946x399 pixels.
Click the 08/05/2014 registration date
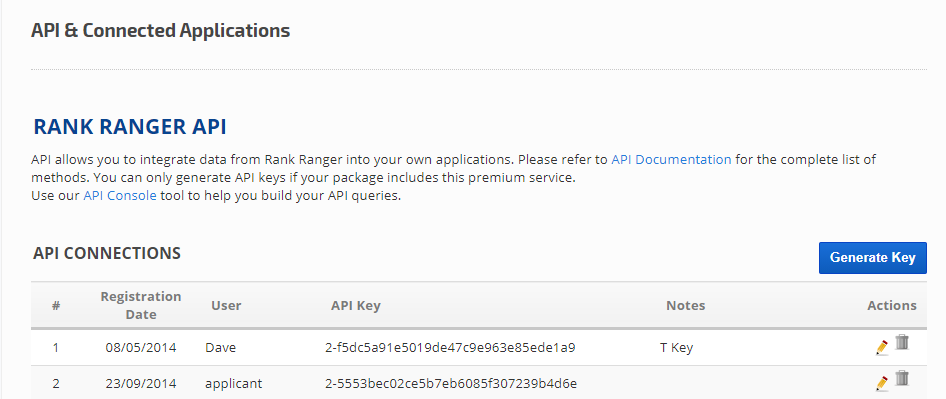pos(141,348)
